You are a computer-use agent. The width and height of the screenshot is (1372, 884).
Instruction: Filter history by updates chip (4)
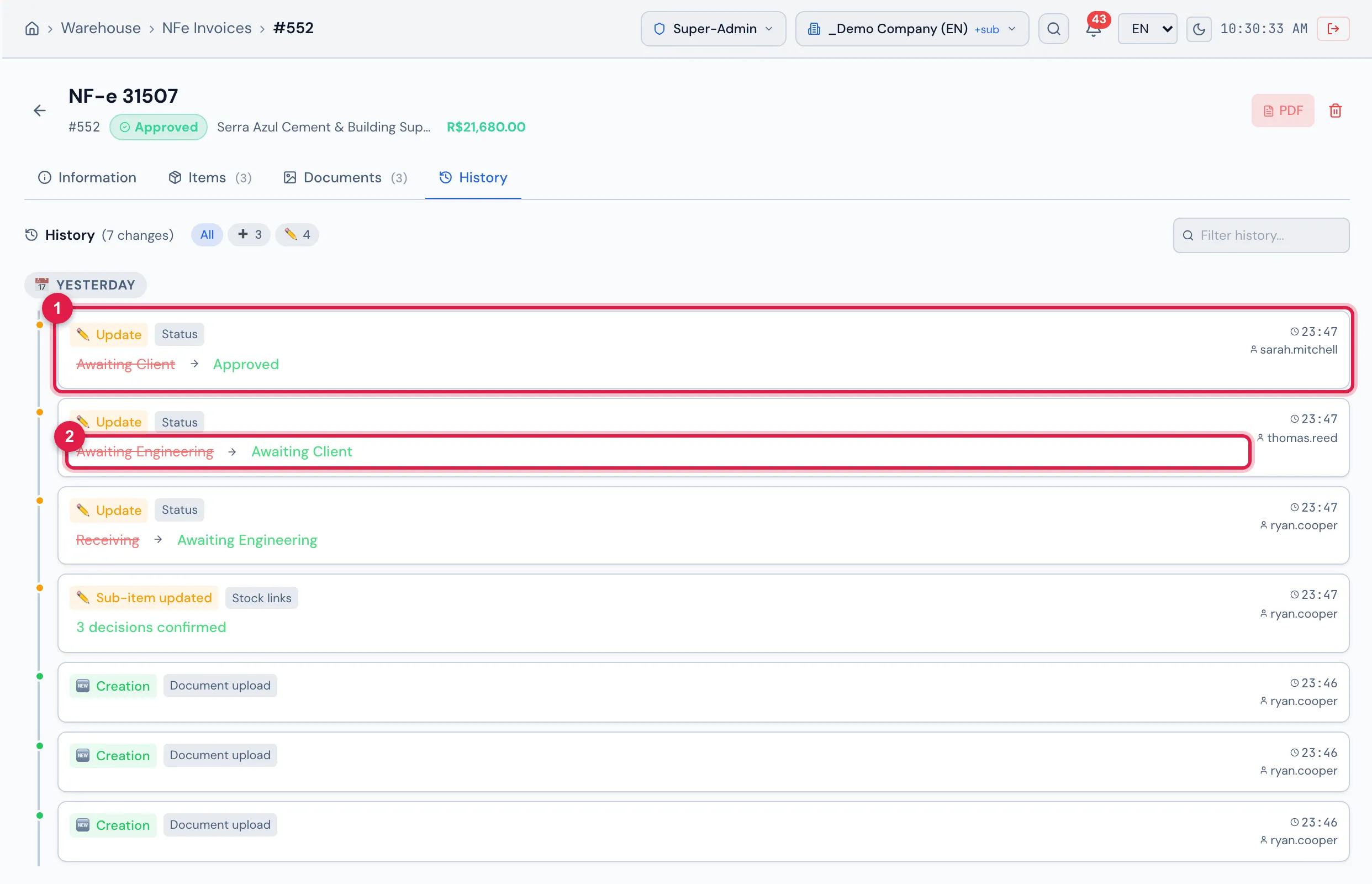(x=297, y=234)
